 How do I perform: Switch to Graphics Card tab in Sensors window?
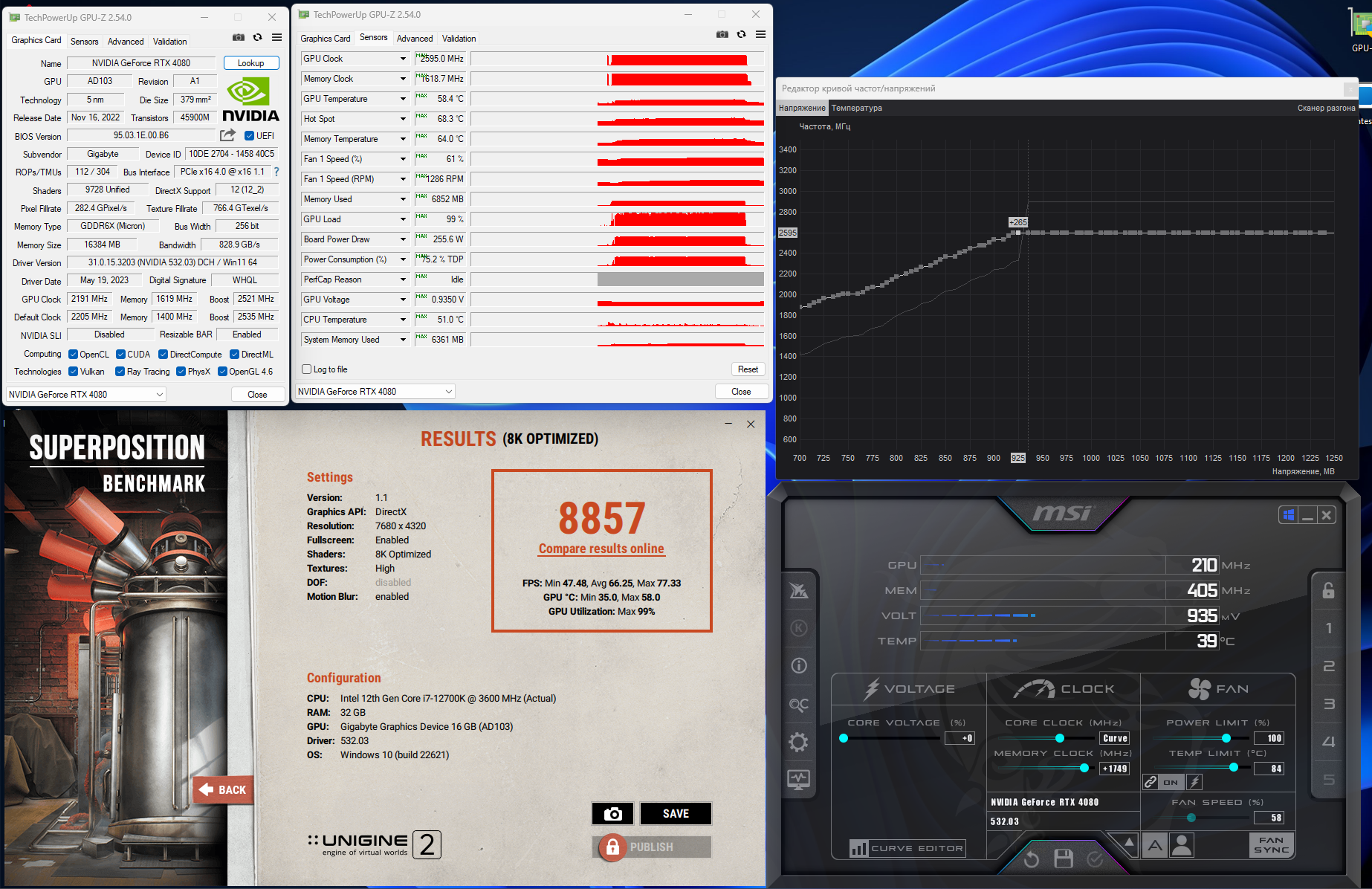(325, 39)
